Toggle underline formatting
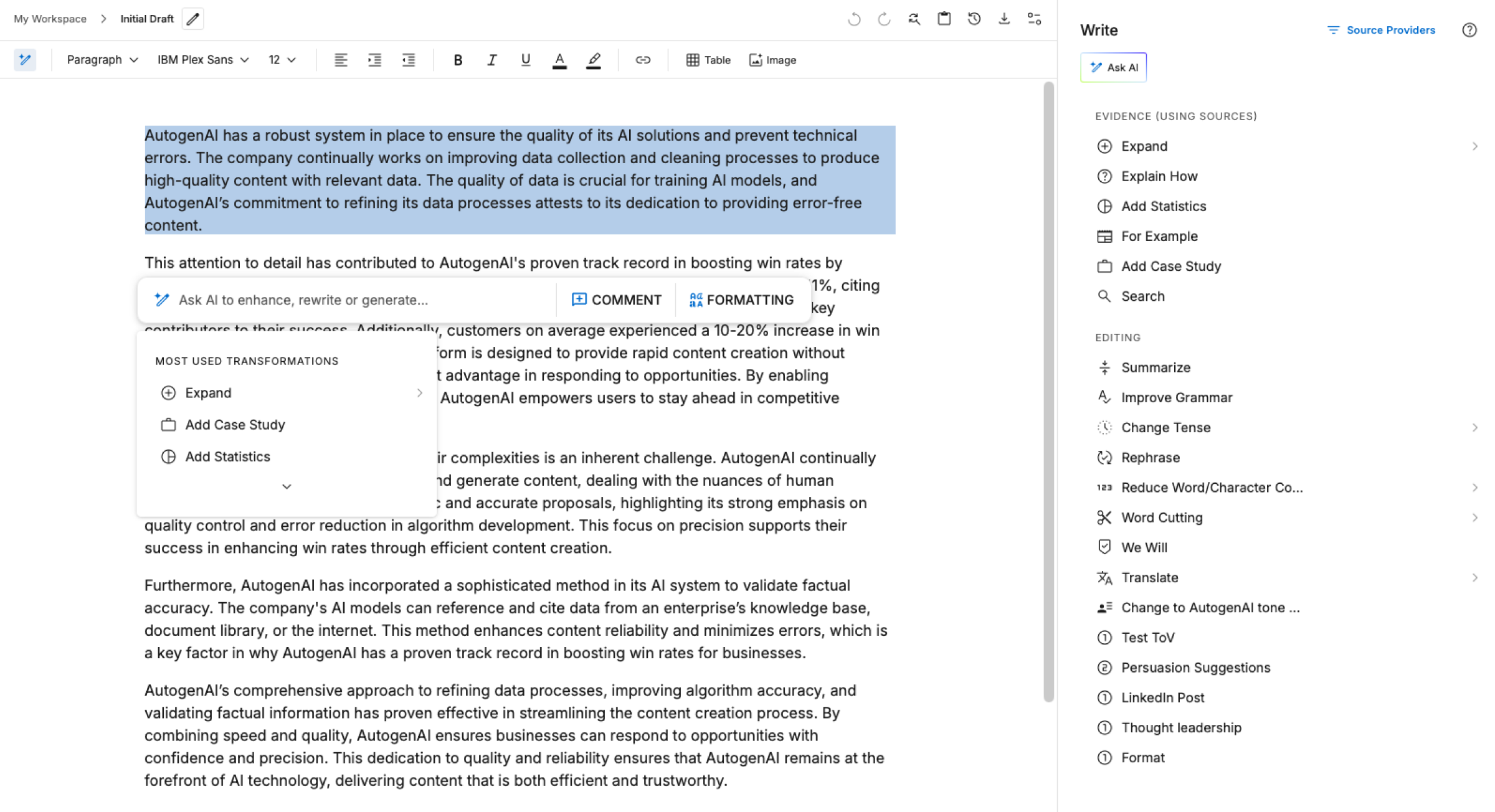1495x812 pixels. coord(526,60)
